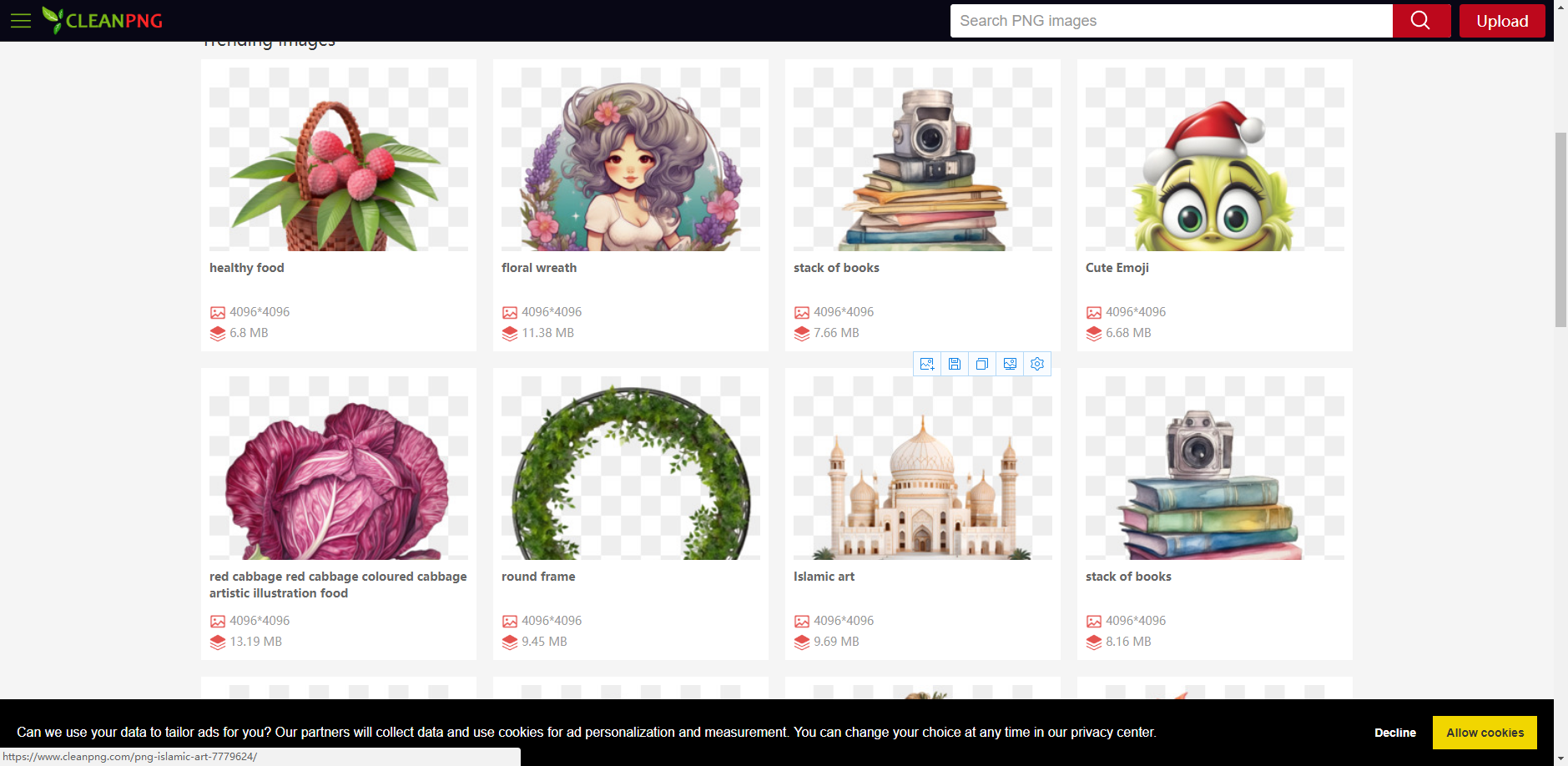Allow cookies in the consent banner
Image resolution: width=1568 pixels, height=766 pixels.
1485,733
